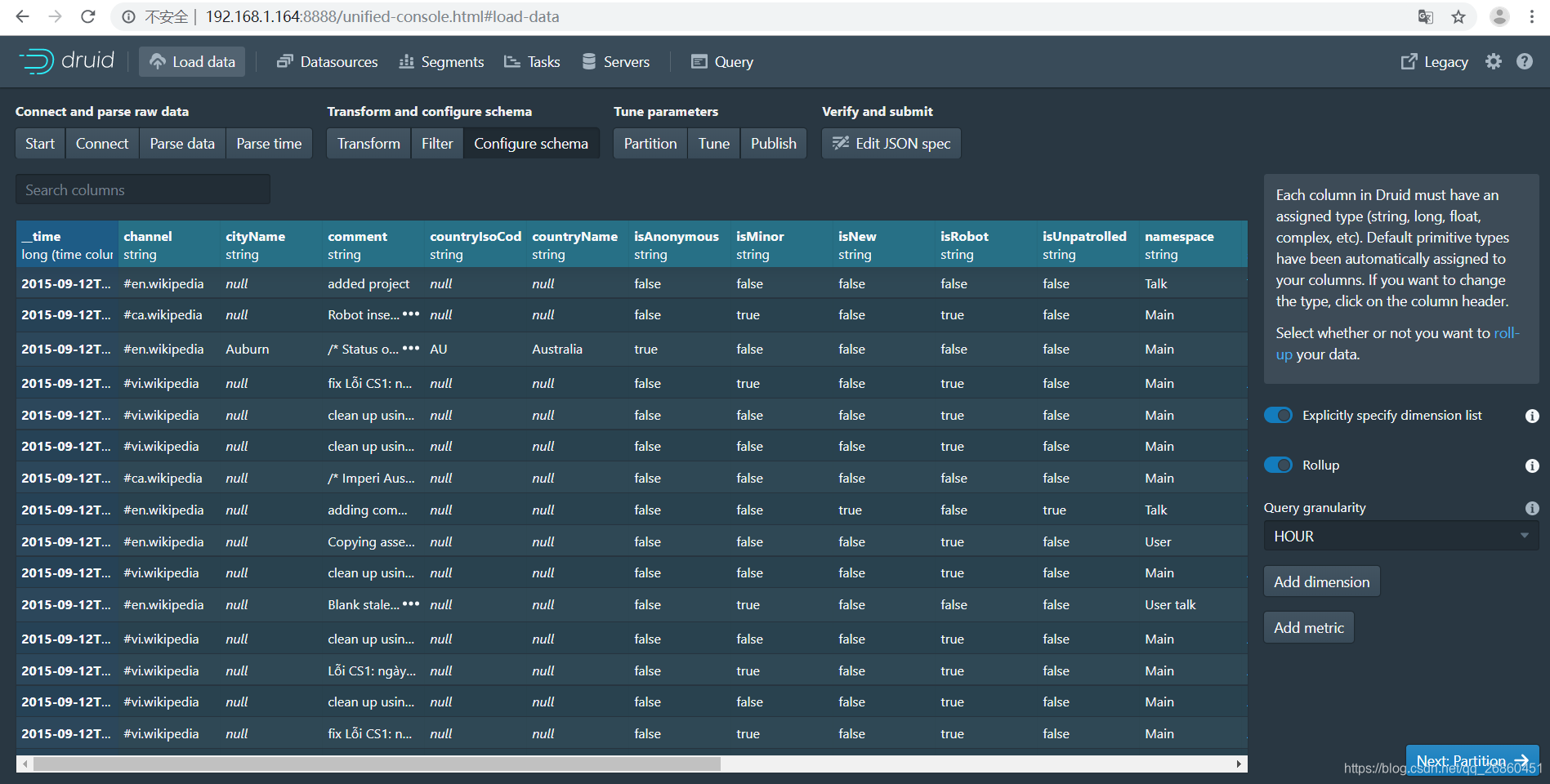The image size is (1550, 784).
Task: Switch to the Start step
Action: (40, 143)
